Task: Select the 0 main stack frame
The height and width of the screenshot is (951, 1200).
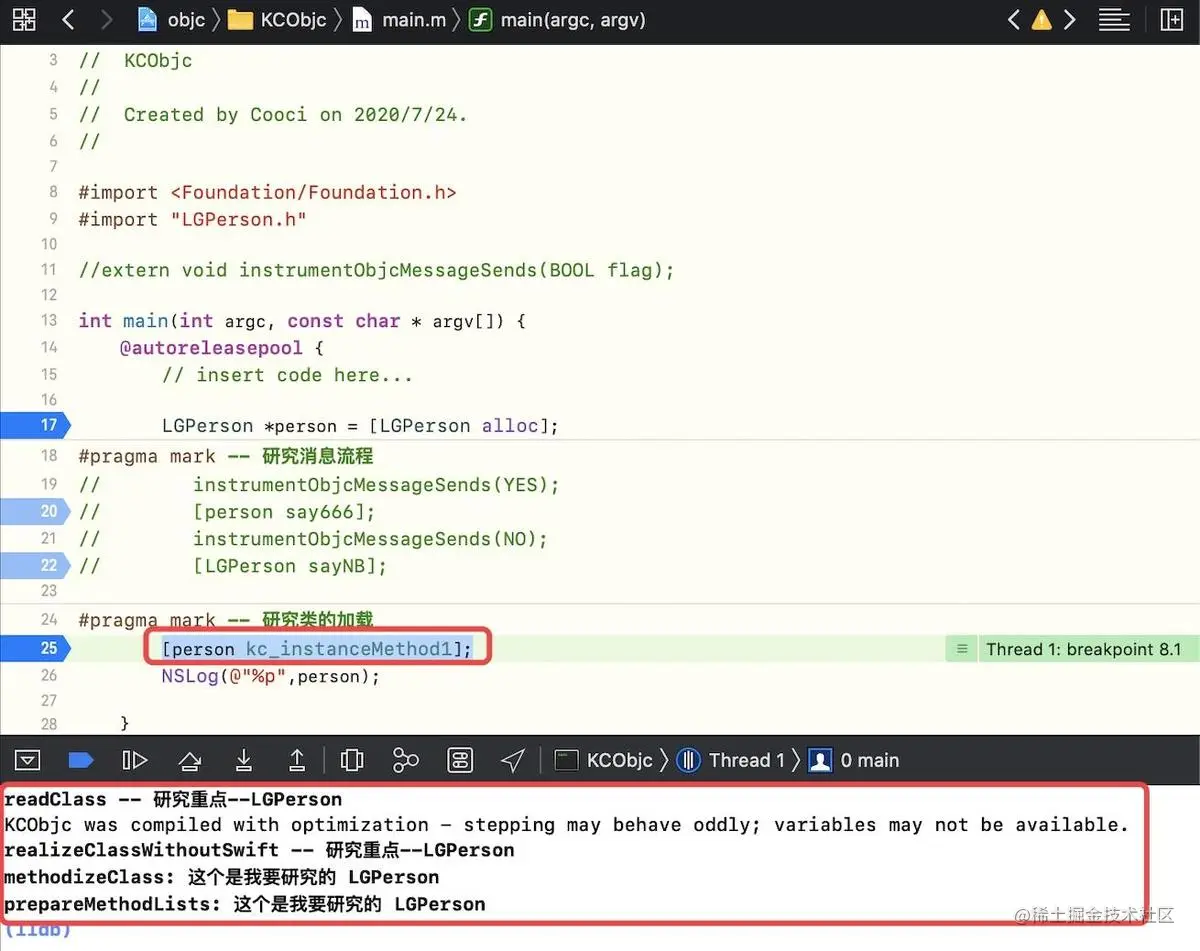Action: (854, 760)
